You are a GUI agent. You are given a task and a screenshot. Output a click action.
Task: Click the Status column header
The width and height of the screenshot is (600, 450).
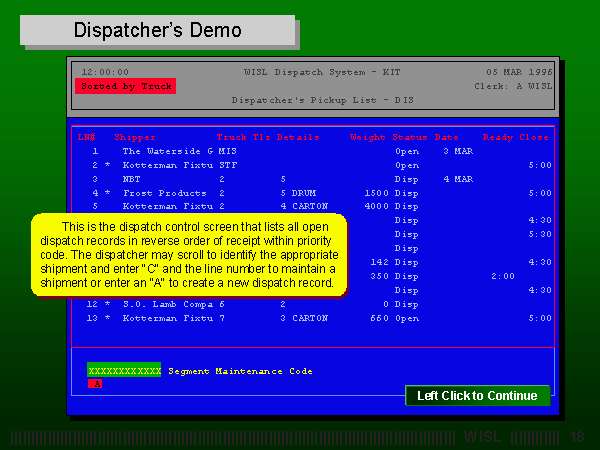coord(410,137)
